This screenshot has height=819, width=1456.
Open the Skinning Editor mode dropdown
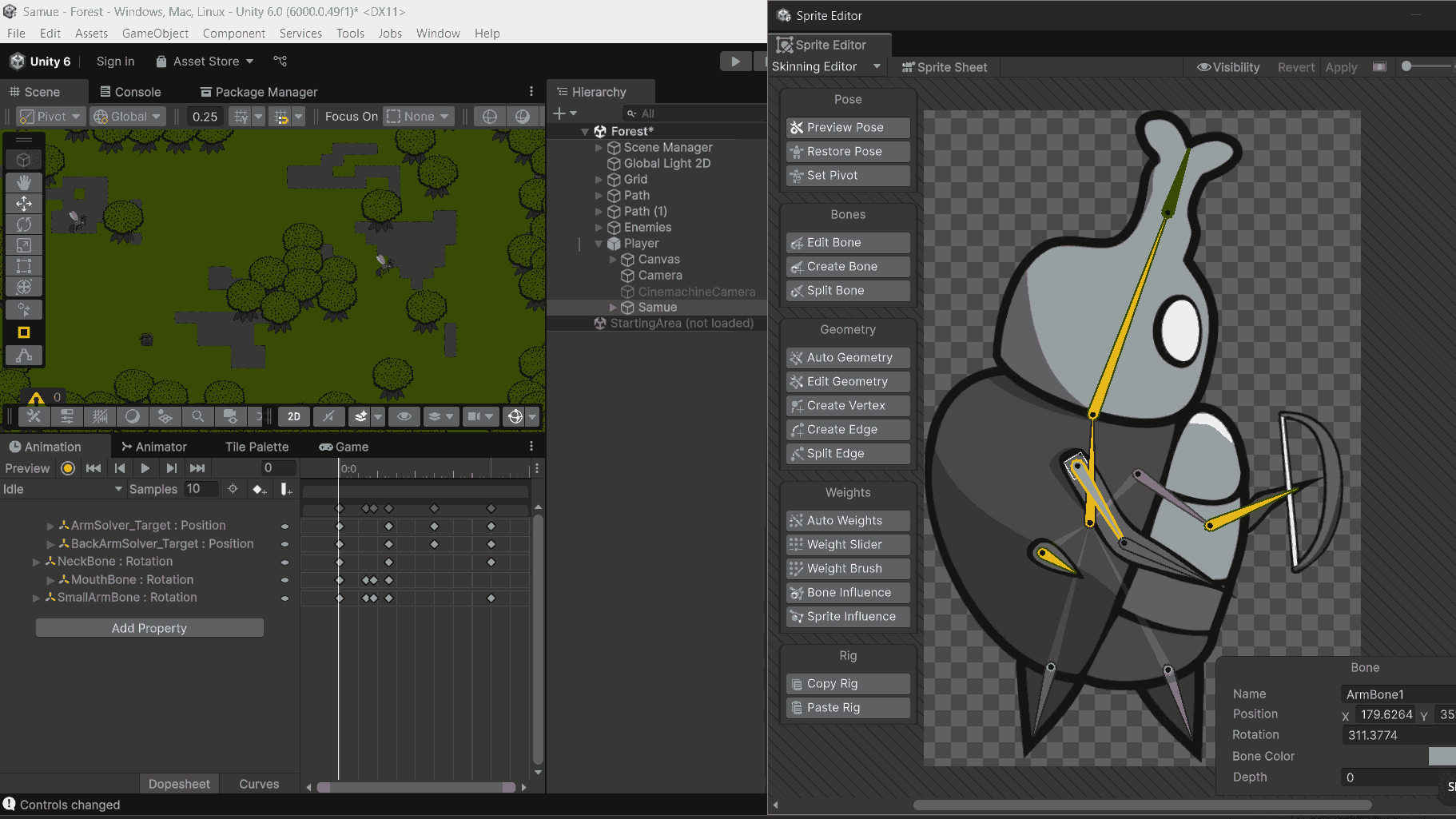click(826, 66)
